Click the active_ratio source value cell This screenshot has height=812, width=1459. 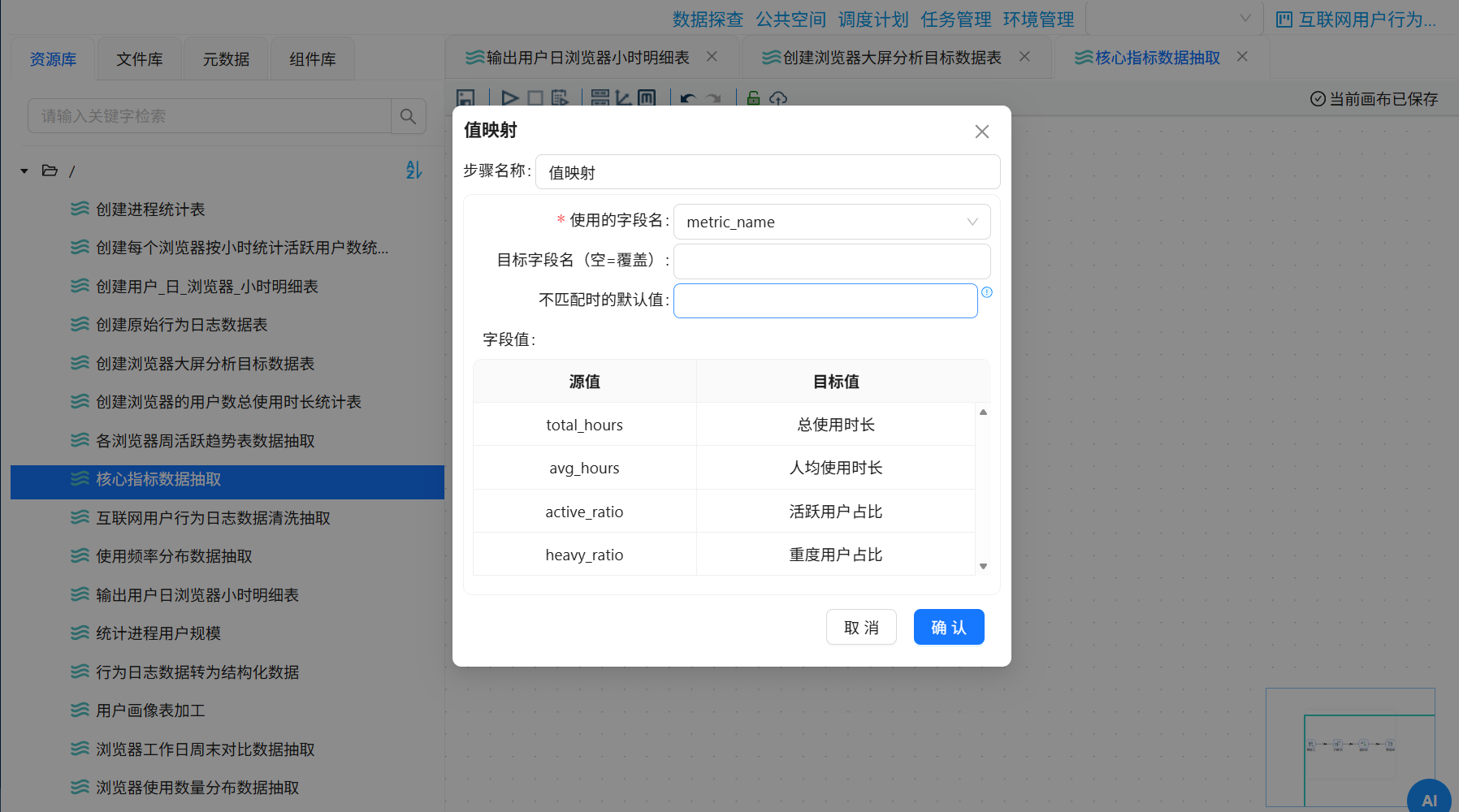[585, 512]
